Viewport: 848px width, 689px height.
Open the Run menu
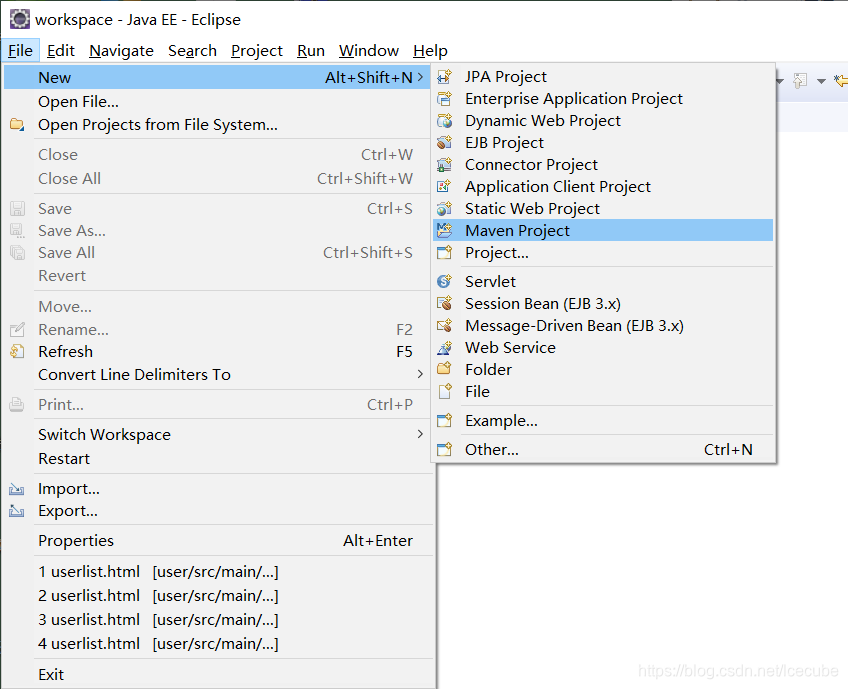pyautogui.click(x=311, y=51)
